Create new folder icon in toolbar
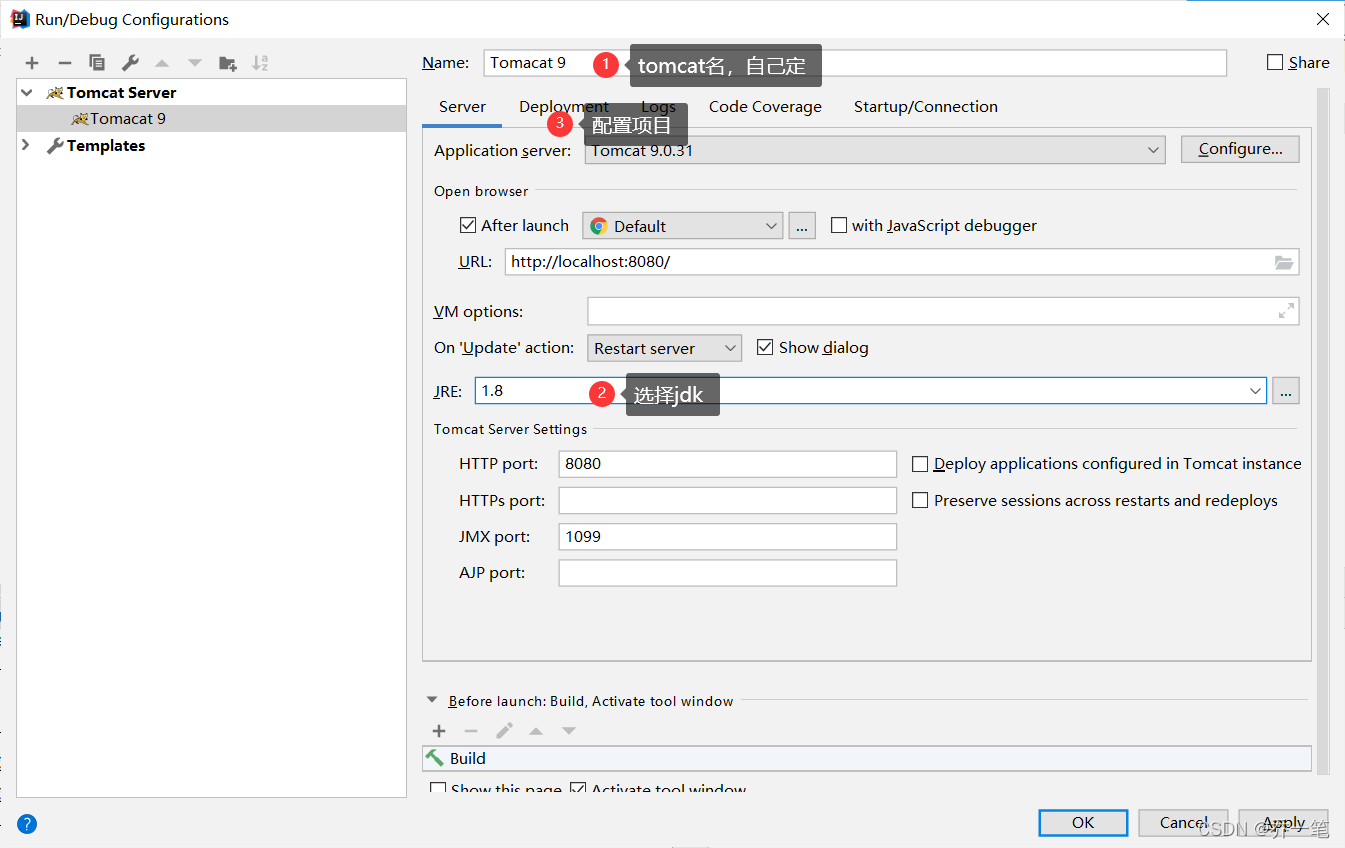Viewport: 1345px width, 848px height. click(x=228, y=63)
